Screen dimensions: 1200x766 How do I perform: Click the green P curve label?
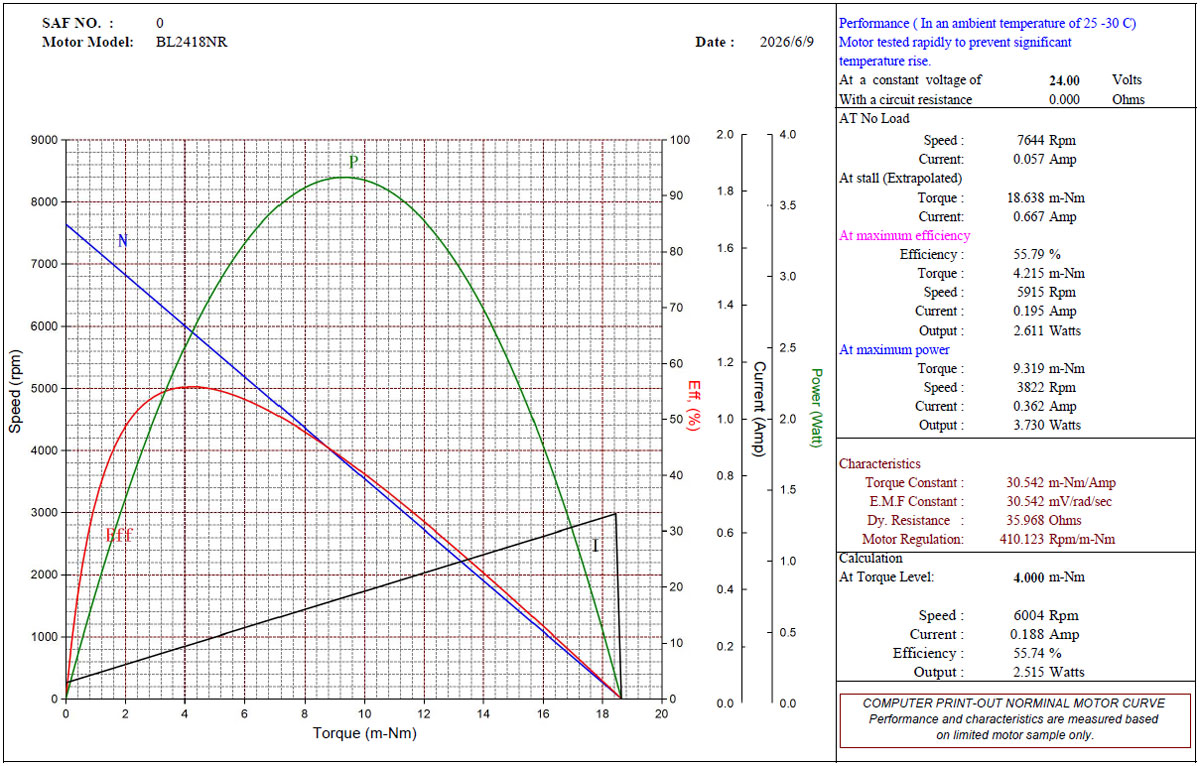[353, 161]
